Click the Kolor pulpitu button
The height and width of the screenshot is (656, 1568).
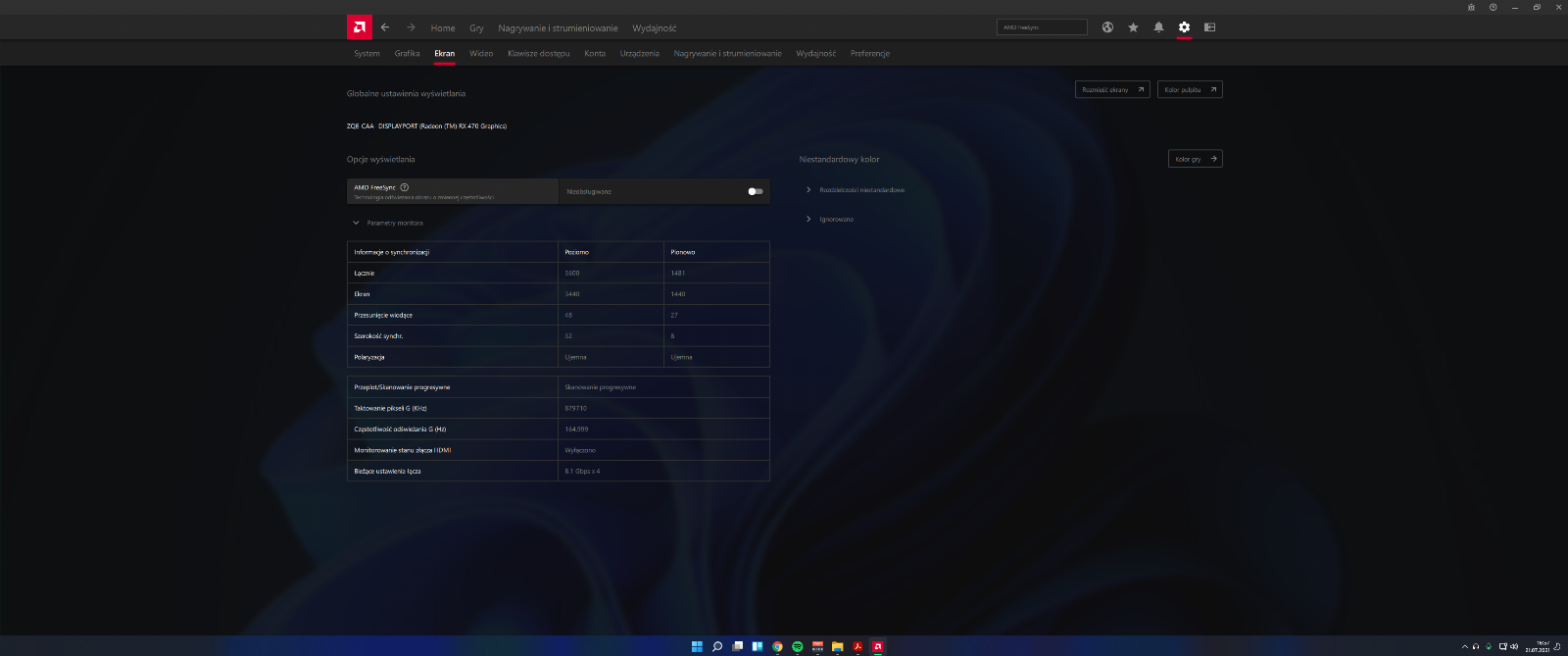tap(1190, 89)
